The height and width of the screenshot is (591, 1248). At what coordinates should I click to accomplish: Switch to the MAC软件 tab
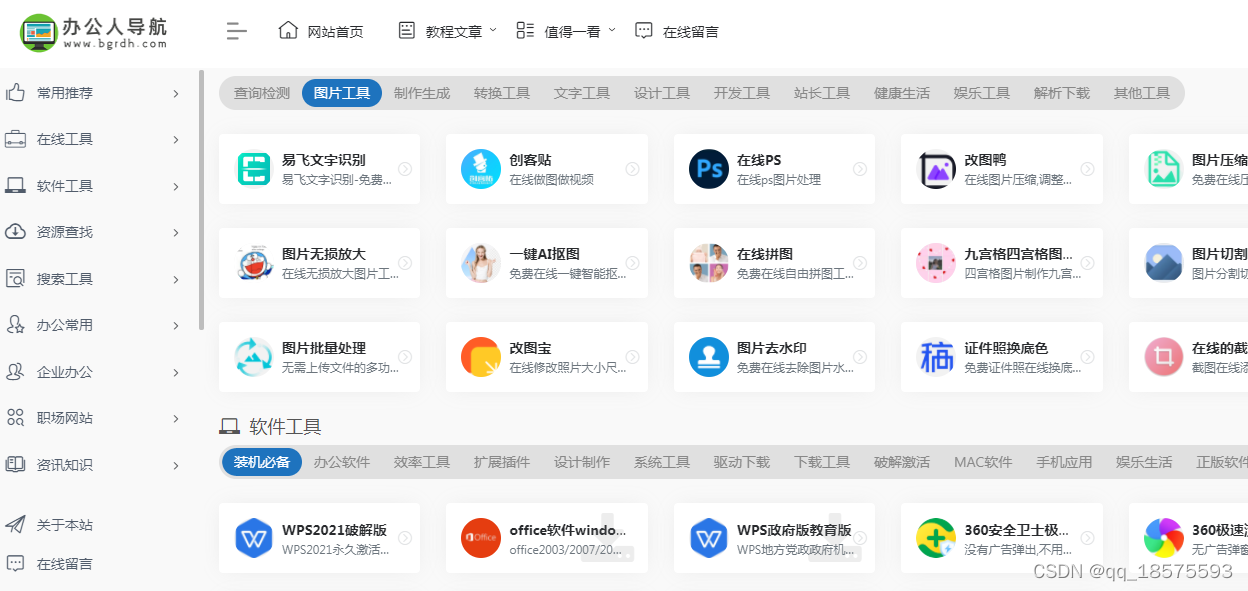tap(983, 462)
